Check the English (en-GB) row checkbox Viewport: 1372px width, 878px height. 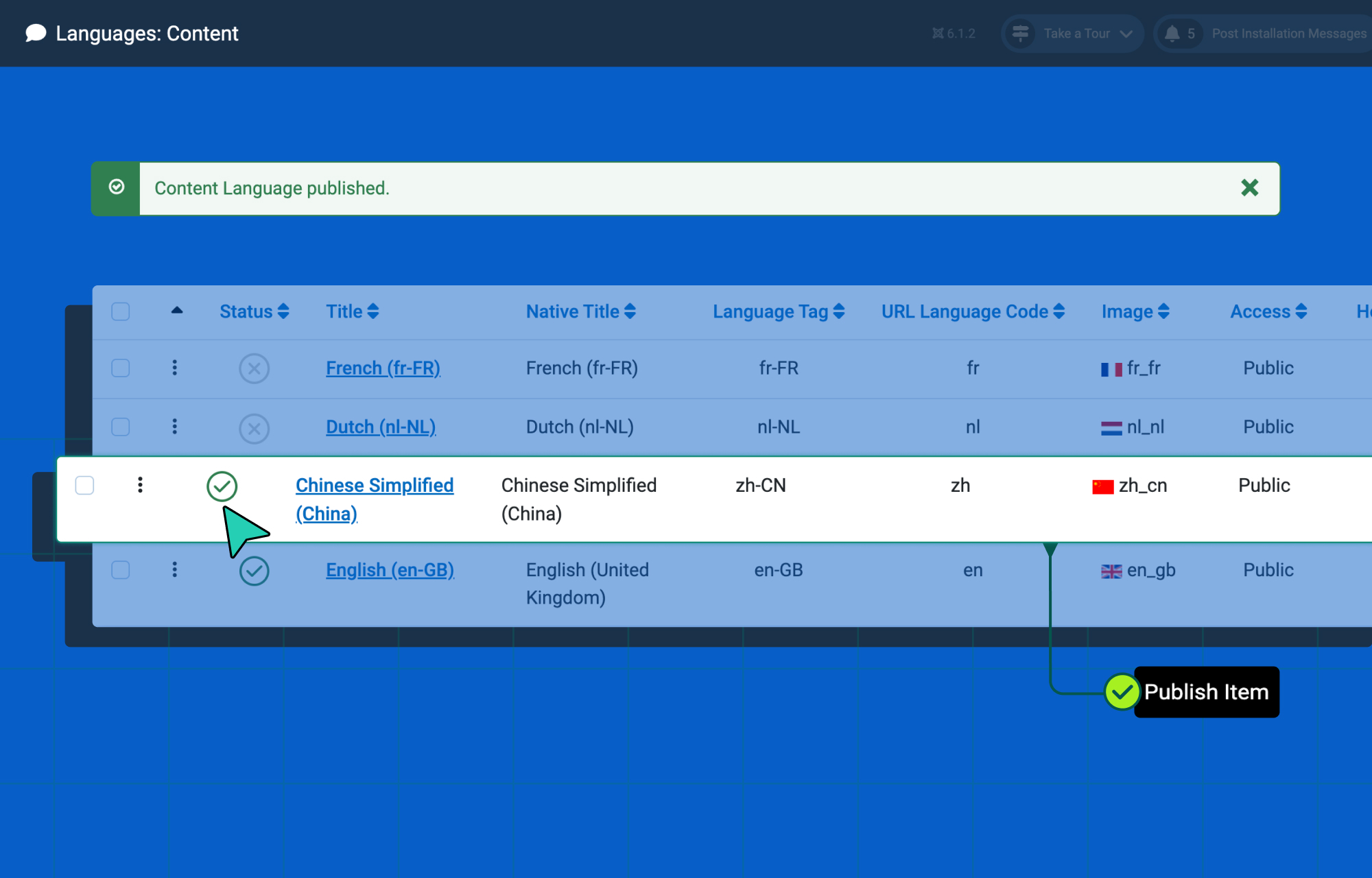tap(121, 570)
